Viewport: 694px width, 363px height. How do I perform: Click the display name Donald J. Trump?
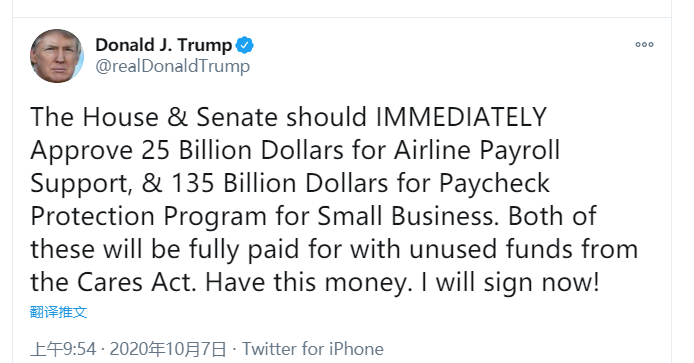tap(163, 45)
